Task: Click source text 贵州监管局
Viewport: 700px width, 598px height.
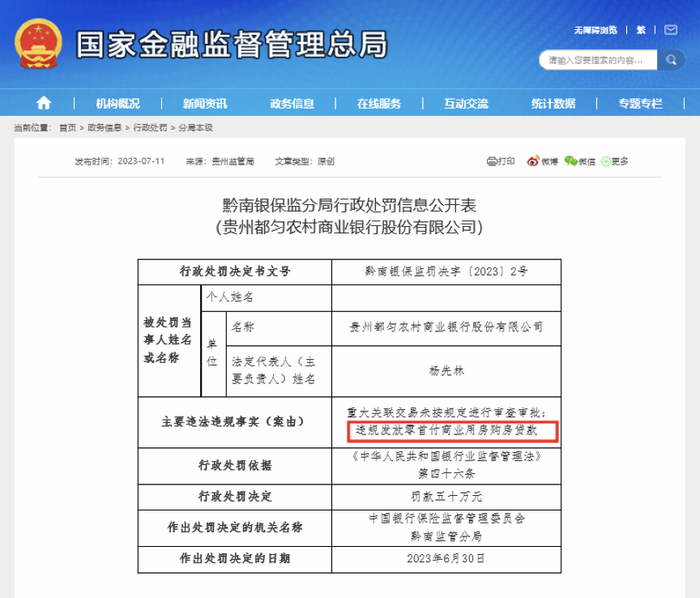Action: click(x=233, y=161)
